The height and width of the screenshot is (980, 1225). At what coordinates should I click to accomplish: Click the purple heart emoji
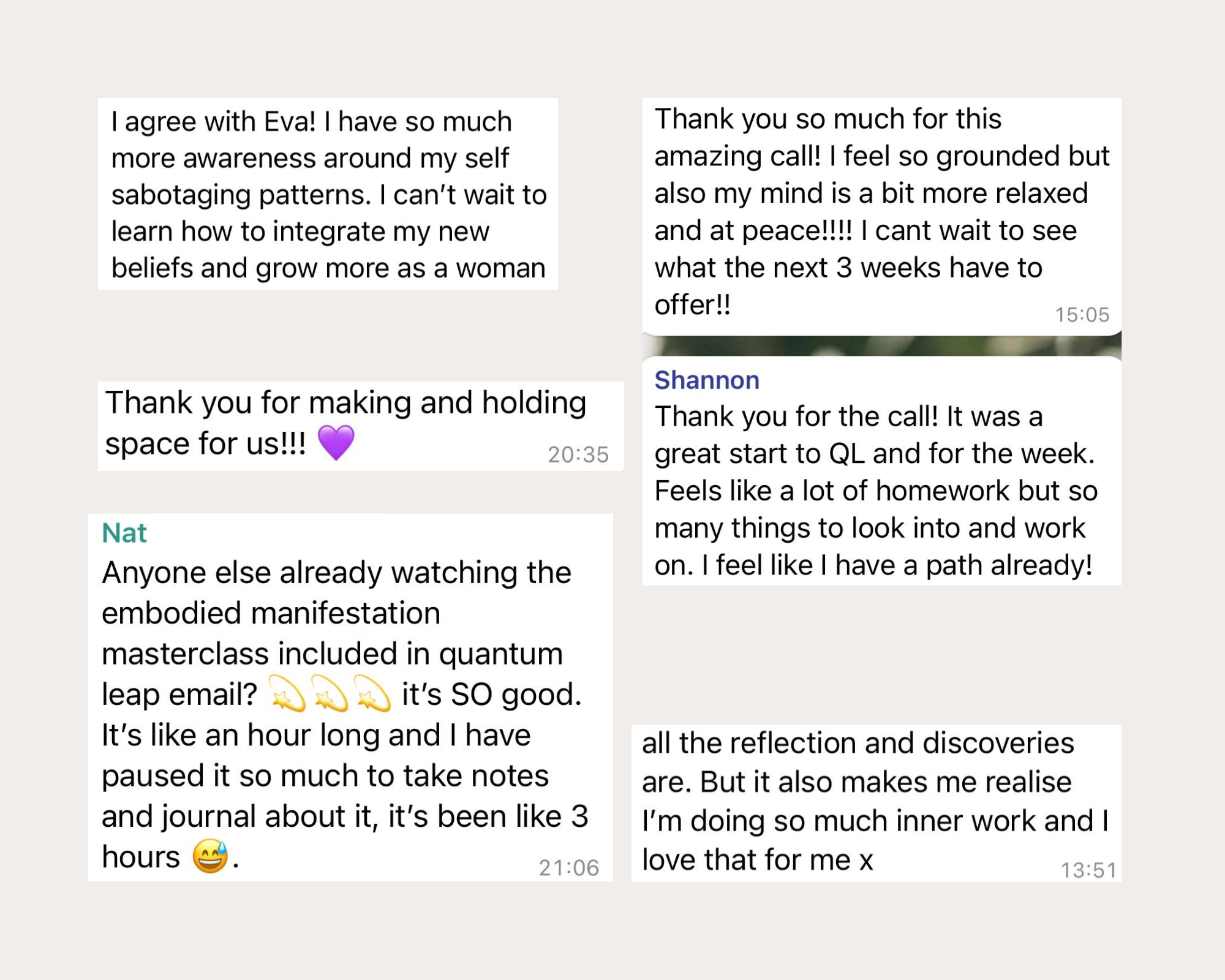pos(336,443)
